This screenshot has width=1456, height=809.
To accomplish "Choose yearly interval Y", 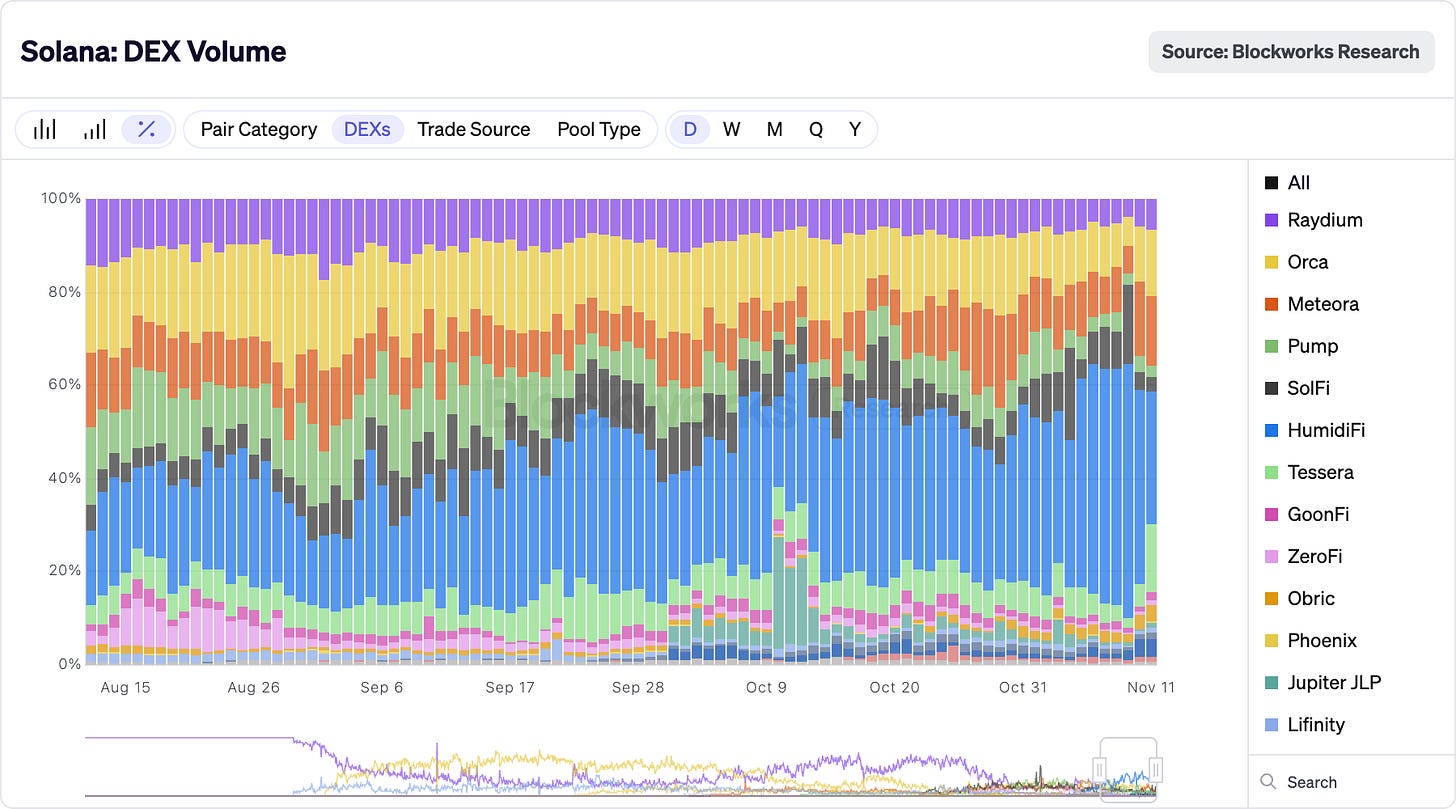I will pos(855,129).
